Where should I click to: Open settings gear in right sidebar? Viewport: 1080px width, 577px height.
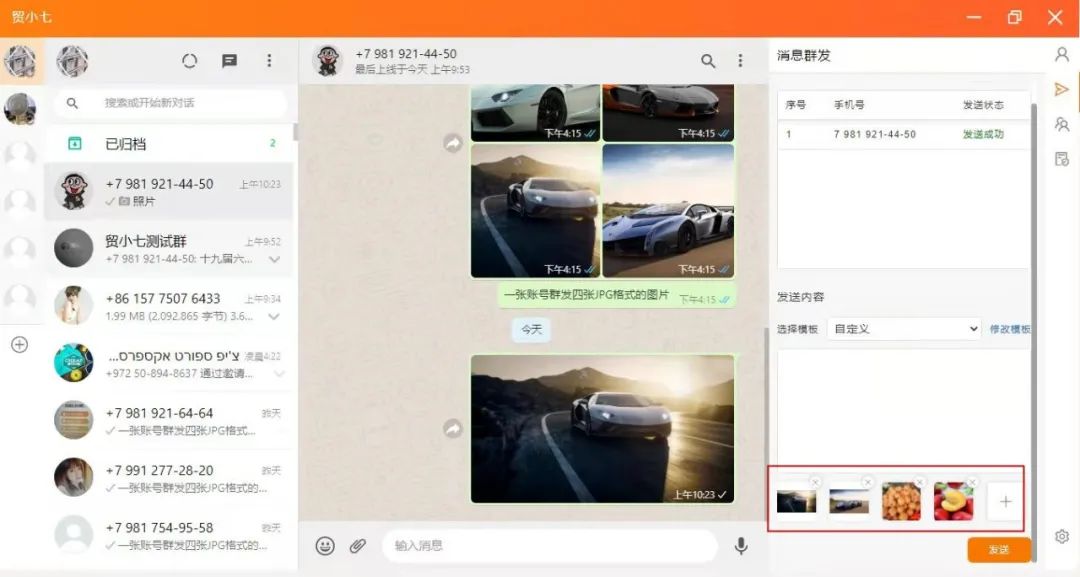point(1062,536)
